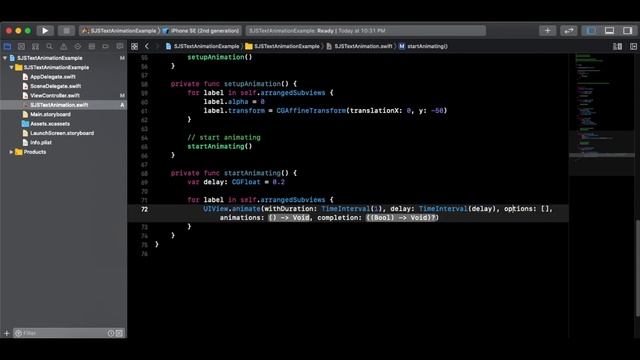This screenshot has width=640, height=360.
Task: Click line number 72 in gutter
Action: pos(144,209)
